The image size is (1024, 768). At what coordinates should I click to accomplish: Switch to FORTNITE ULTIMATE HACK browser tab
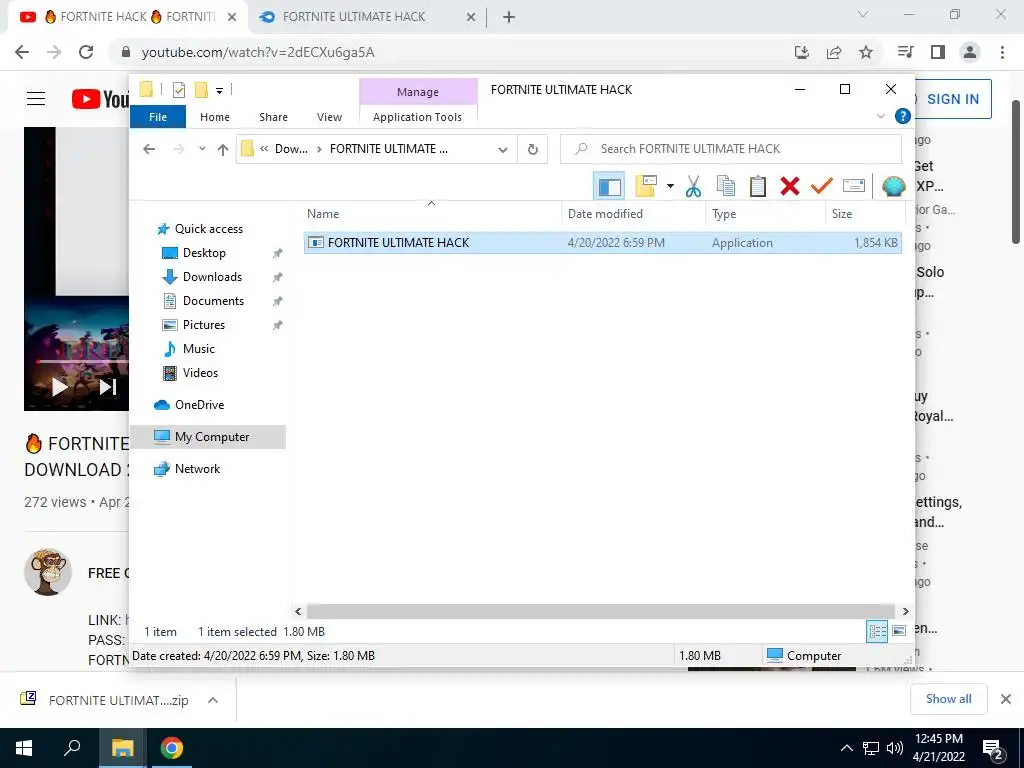pos(367,17)
